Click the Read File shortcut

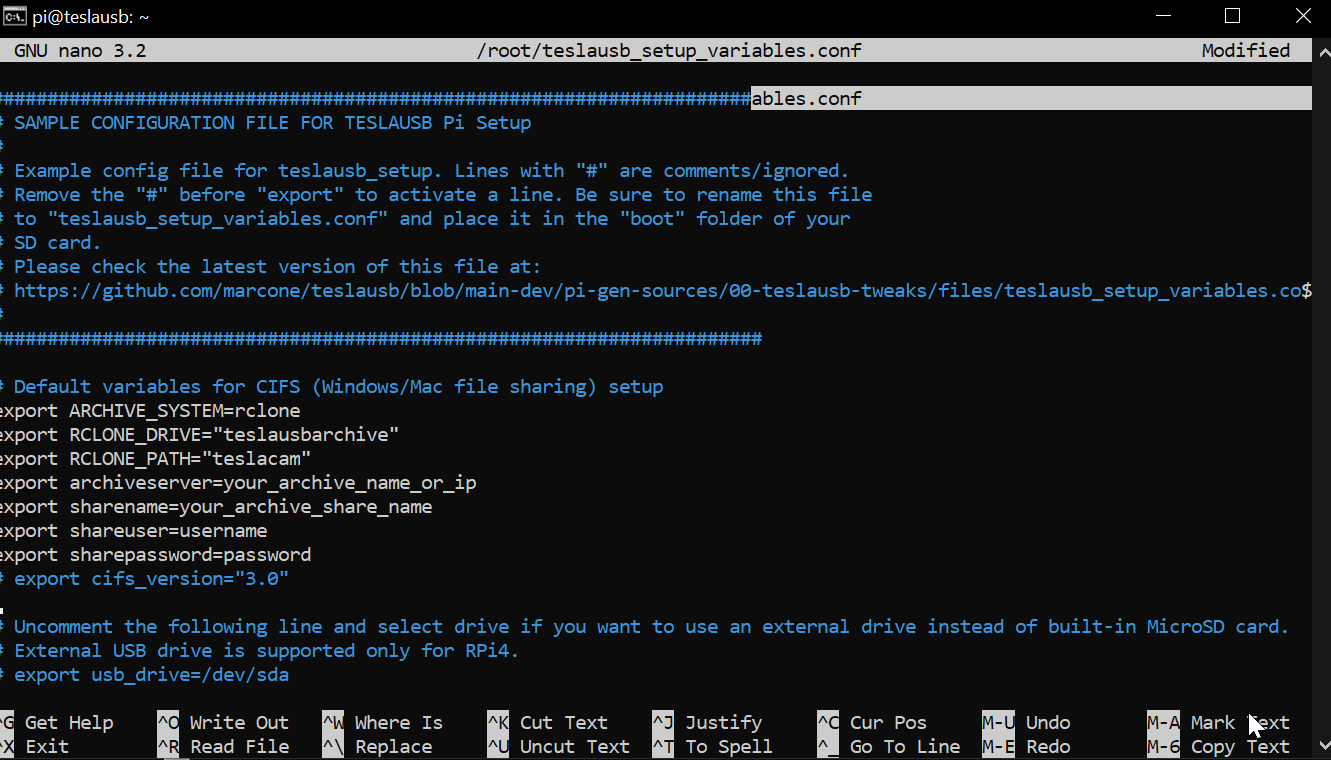(x=223, y=747)
